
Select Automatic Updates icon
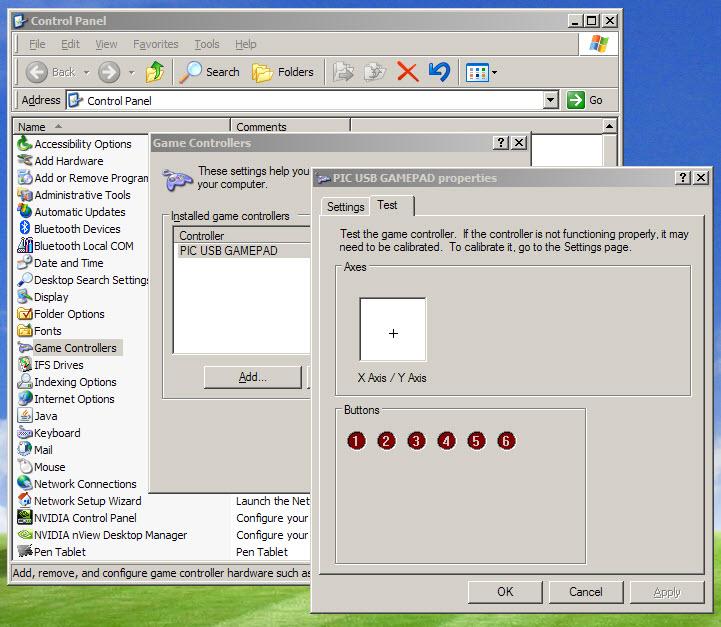click(24, 212)
